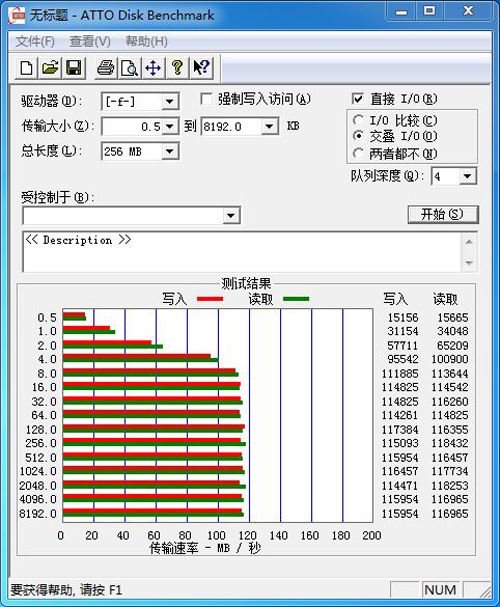Expand the 受控制于(B) dropdown
The image size is (500, 607).
pyautogui.click(x=231, y=216)
